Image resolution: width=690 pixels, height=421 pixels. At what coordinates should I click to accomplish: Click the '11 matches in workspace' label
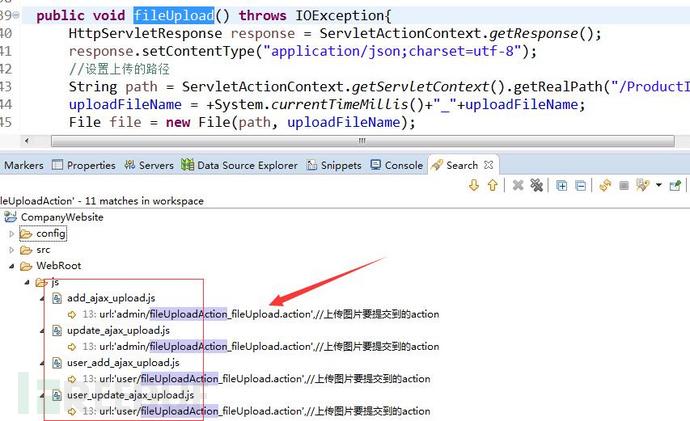pos(144,201)
